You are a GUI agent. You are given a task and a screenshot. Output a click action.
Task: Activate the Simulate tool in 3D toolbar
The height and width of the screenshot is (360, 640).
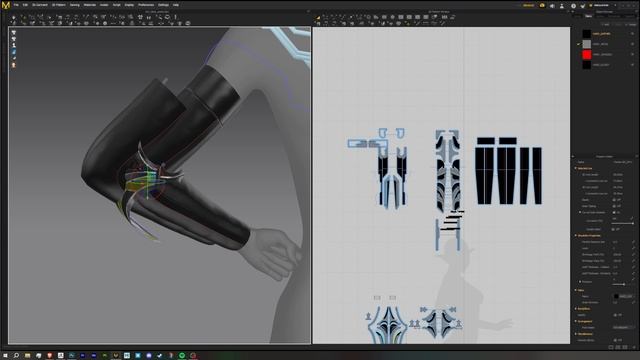(x=13, y=18)
